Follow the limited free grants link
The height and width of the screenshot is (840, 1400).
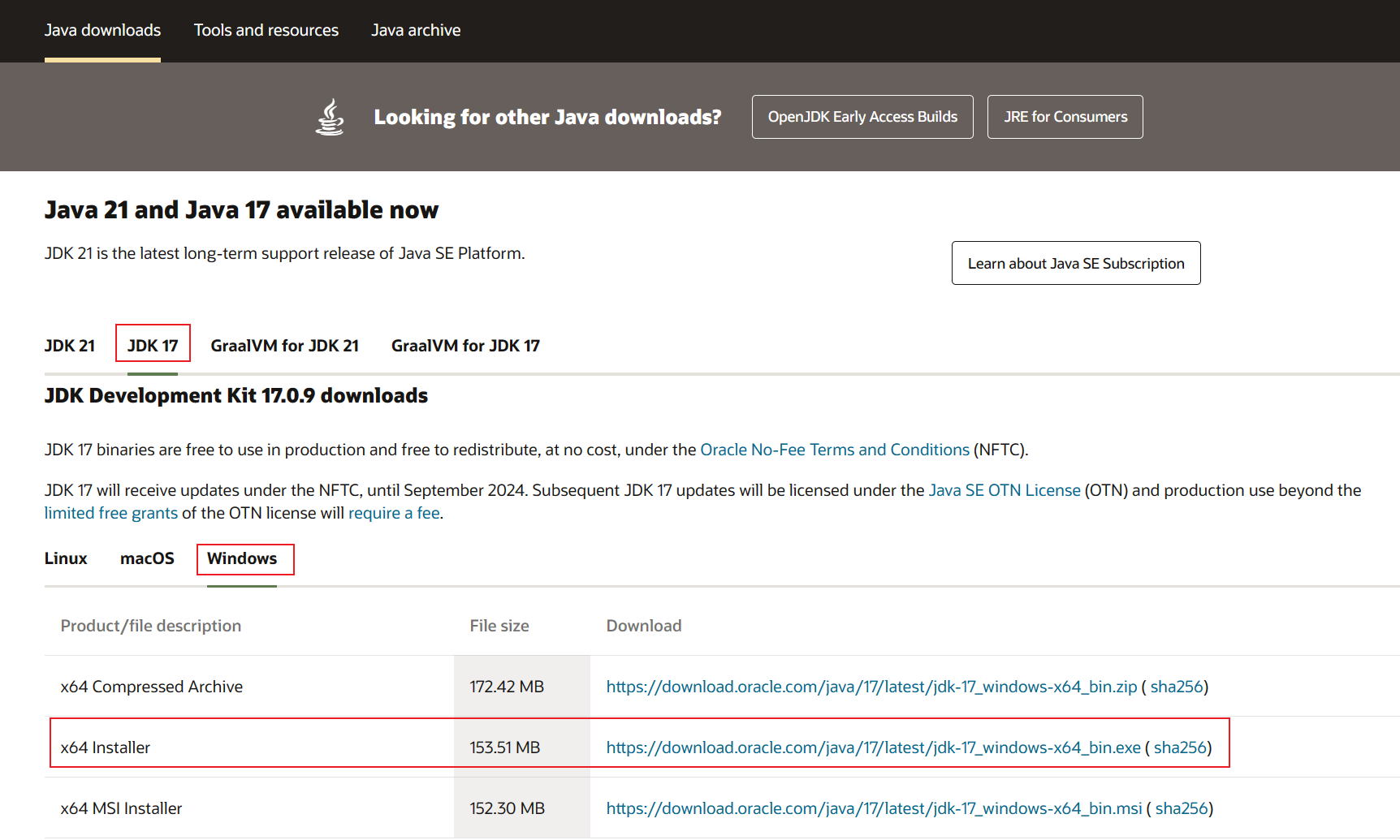111,513
